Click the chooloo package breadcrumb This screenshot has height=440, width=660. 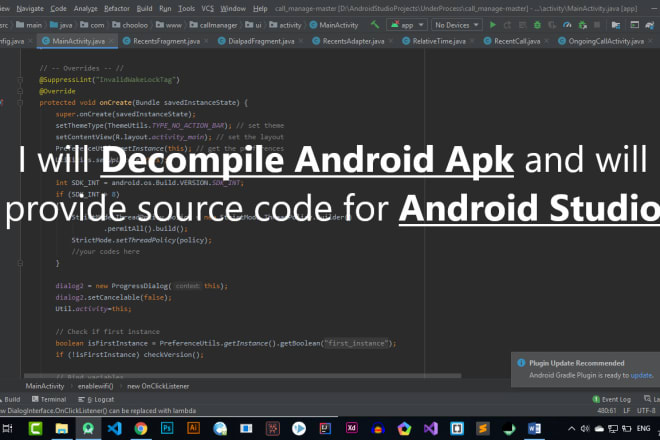(x=130, y=25)
